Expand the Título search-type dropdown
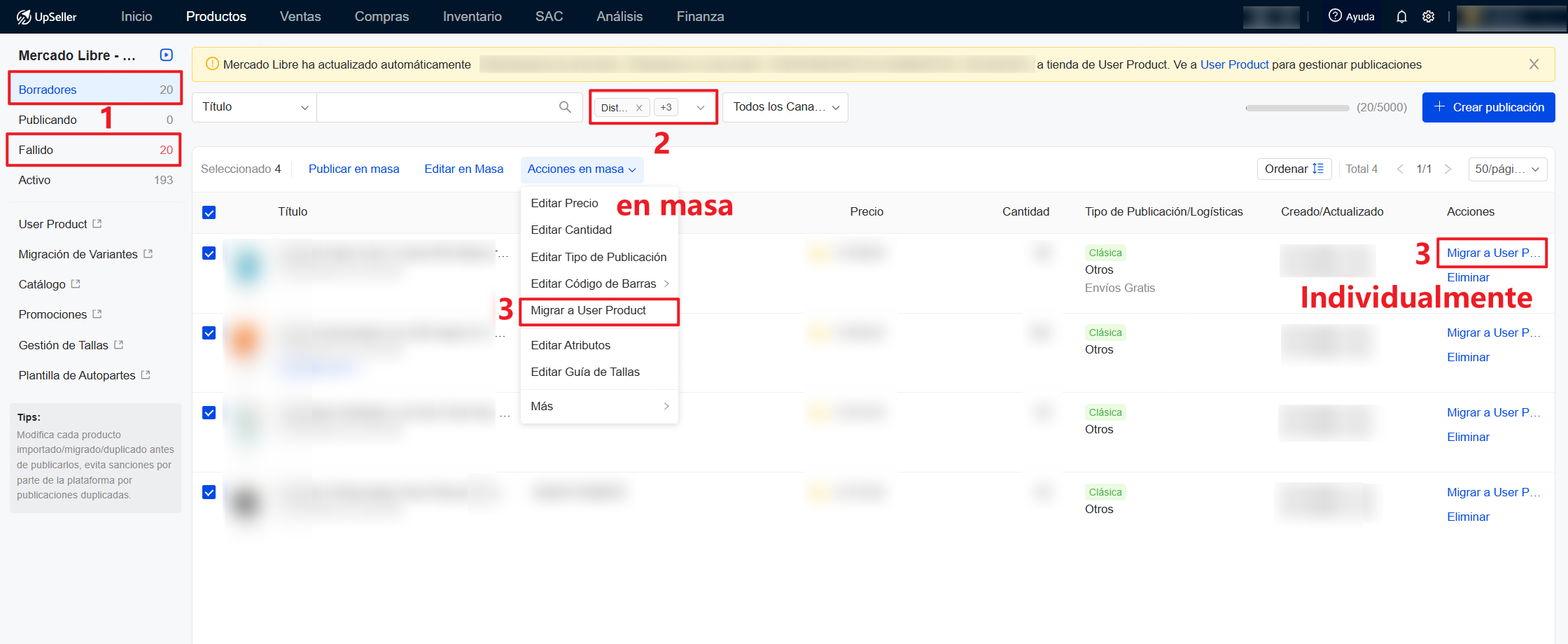Image resolution: width=1568 pixels, height=644 pixels. [254, 107]
